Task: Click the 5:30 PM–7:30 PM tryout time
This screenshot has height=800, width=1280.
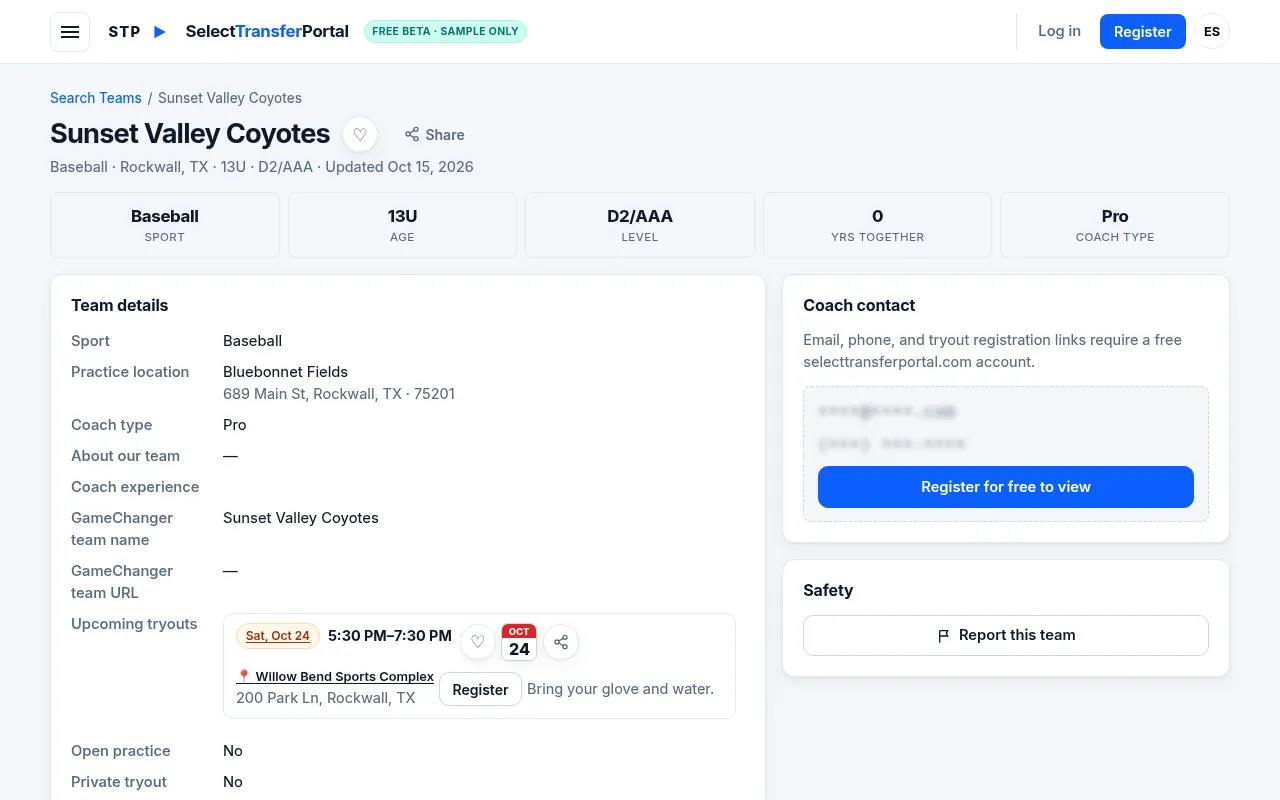Action: (x=390, y=636)
